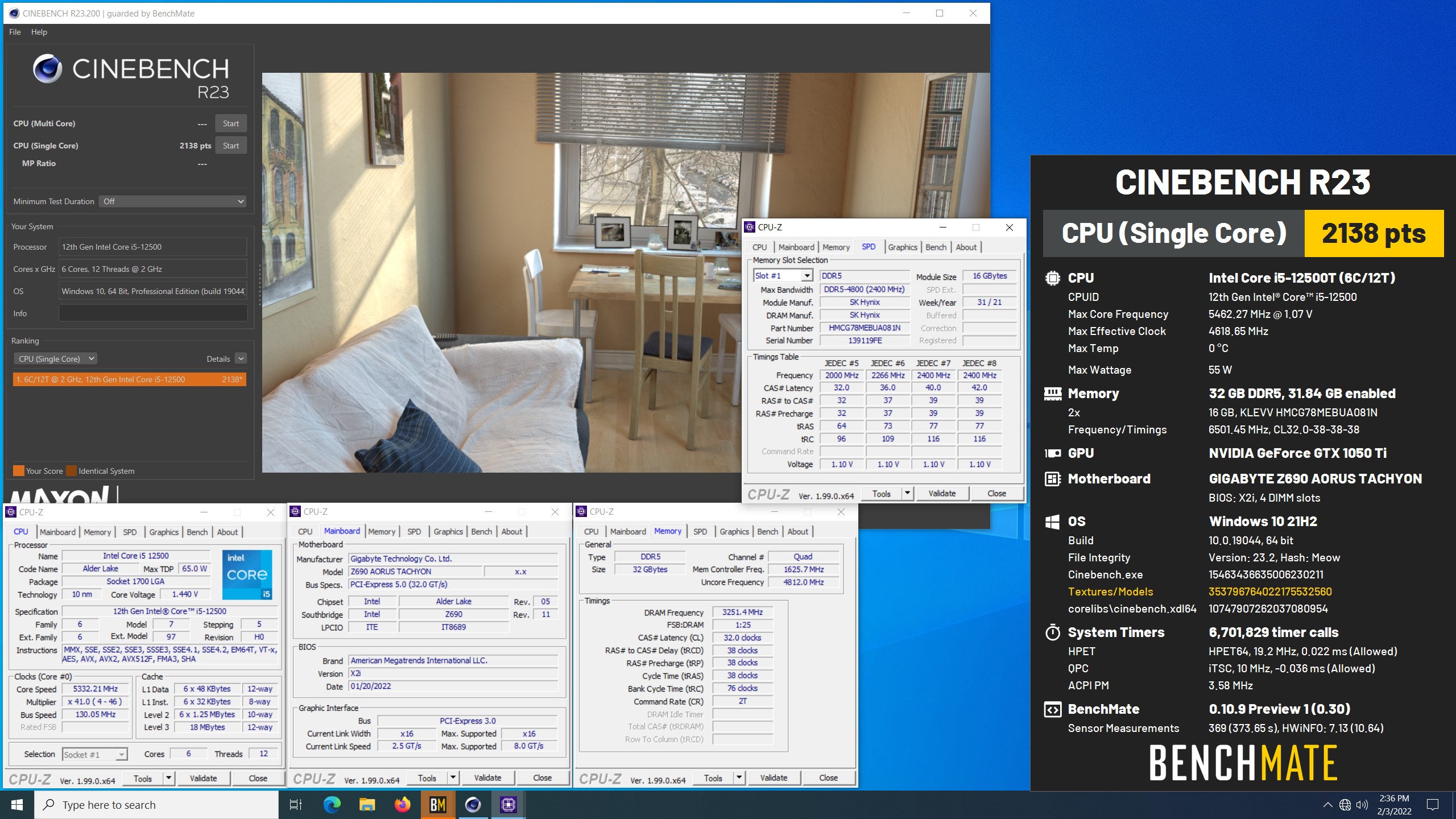The width and height of the screenshot is (1456, 819).
Task: Switch to Cinebench taskbar icon
Action: pos(473,805)
